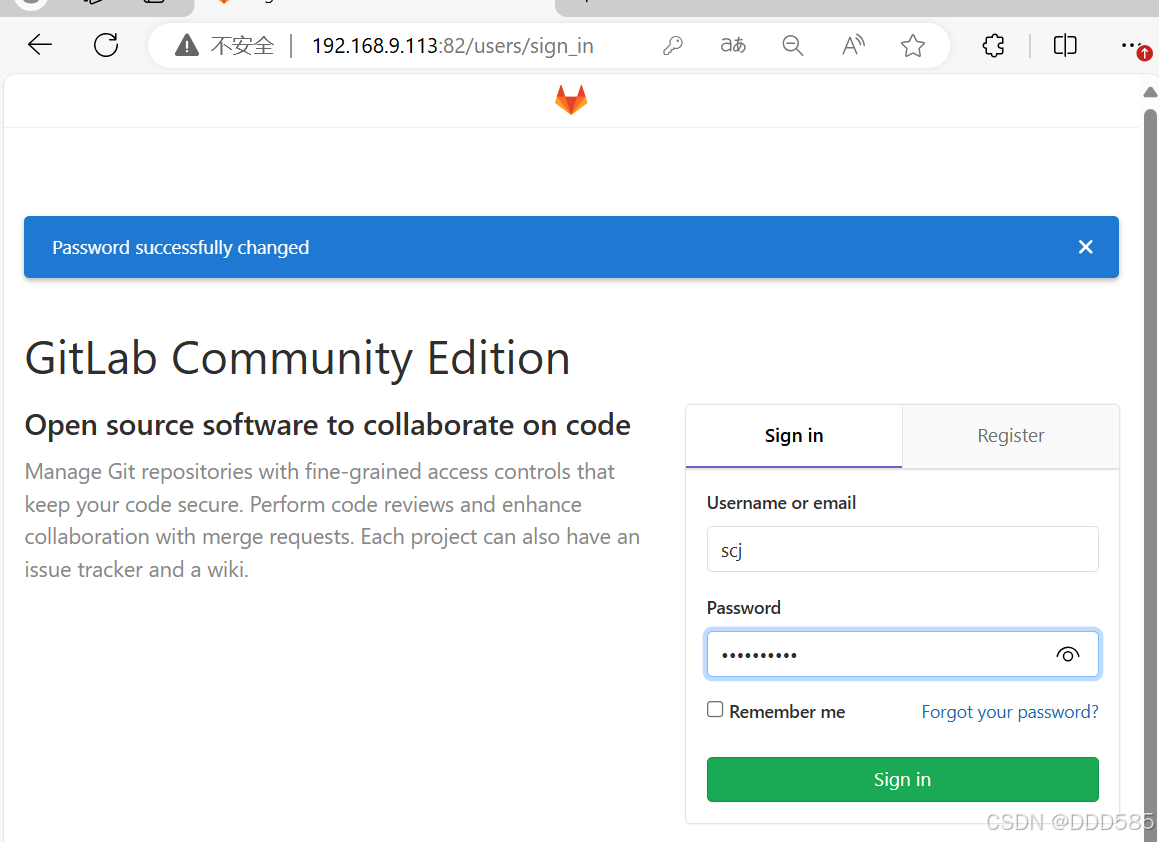Open the Forgot your password link

tap(1010, 712)
